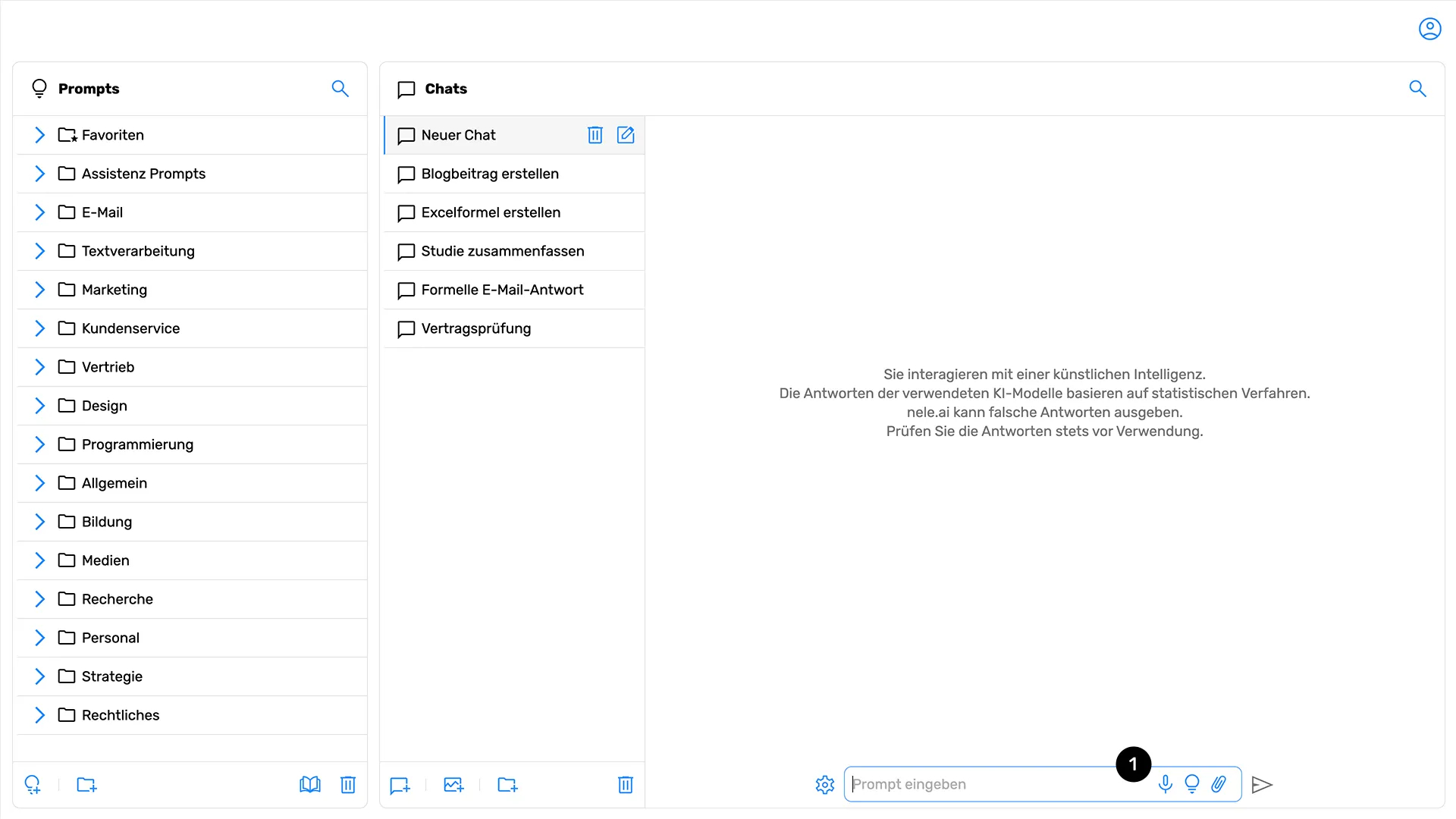This screenshot has width=1456, height=819.
Task: Click the send prompt arrow icon
Action: pos(1261,785)
